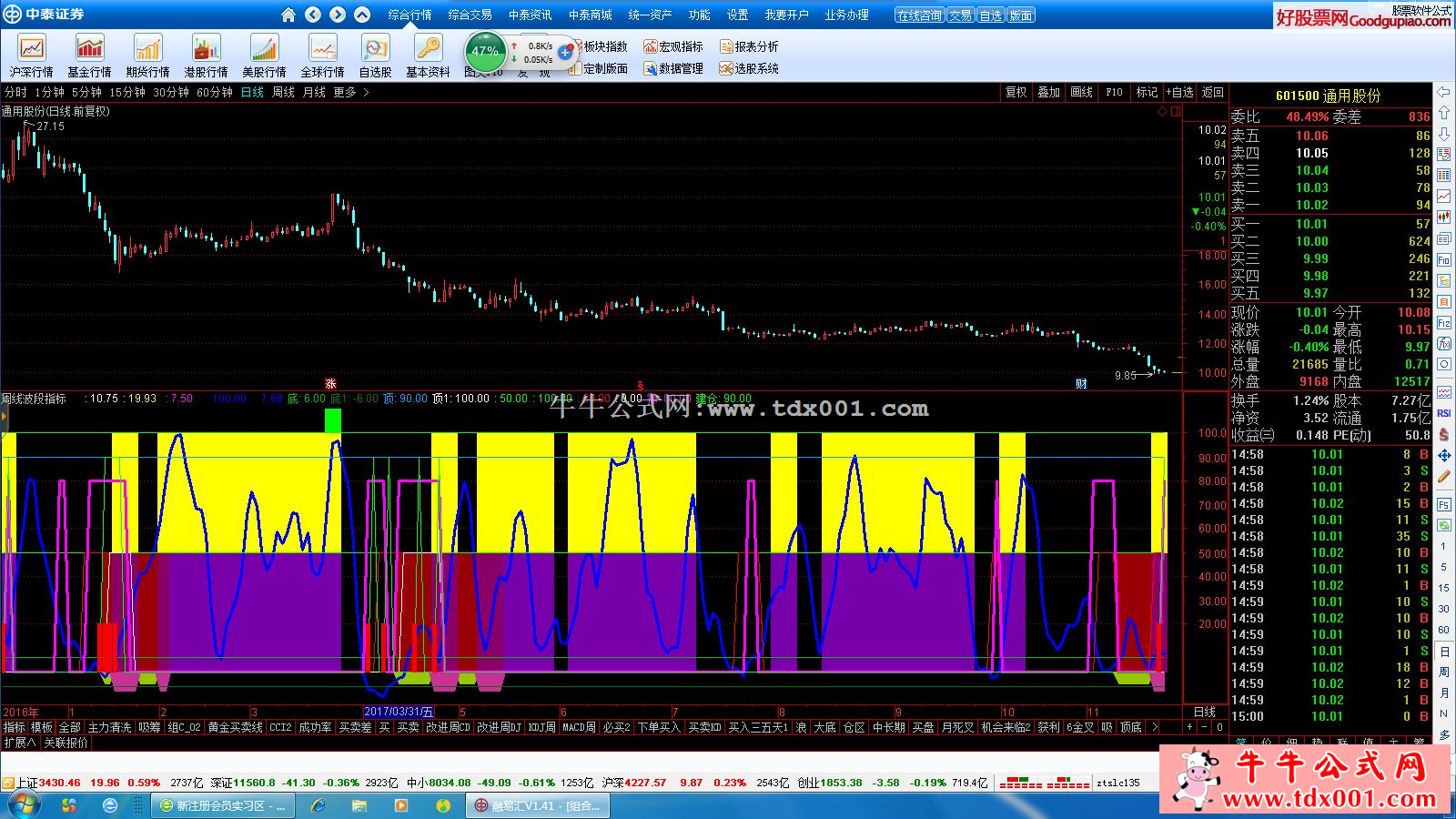Viewport: 1456px width, 819px height.
Task: Click the 模板 template tab
Action: tap(42, 727)
